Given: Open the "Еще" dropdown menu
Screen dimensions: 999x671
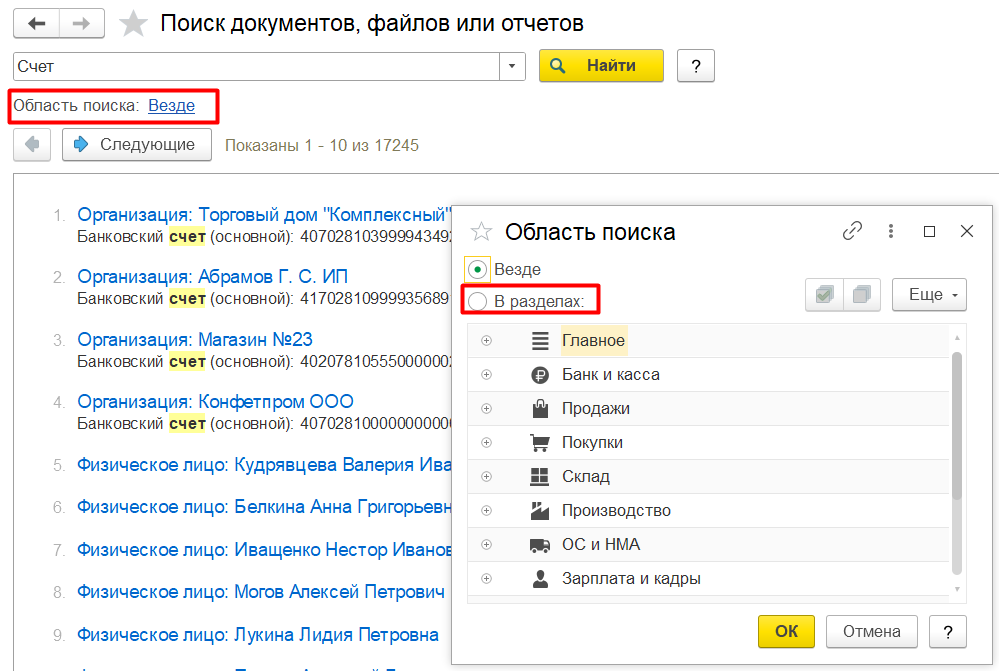Looking at the screenshot, I should [929, 295].
